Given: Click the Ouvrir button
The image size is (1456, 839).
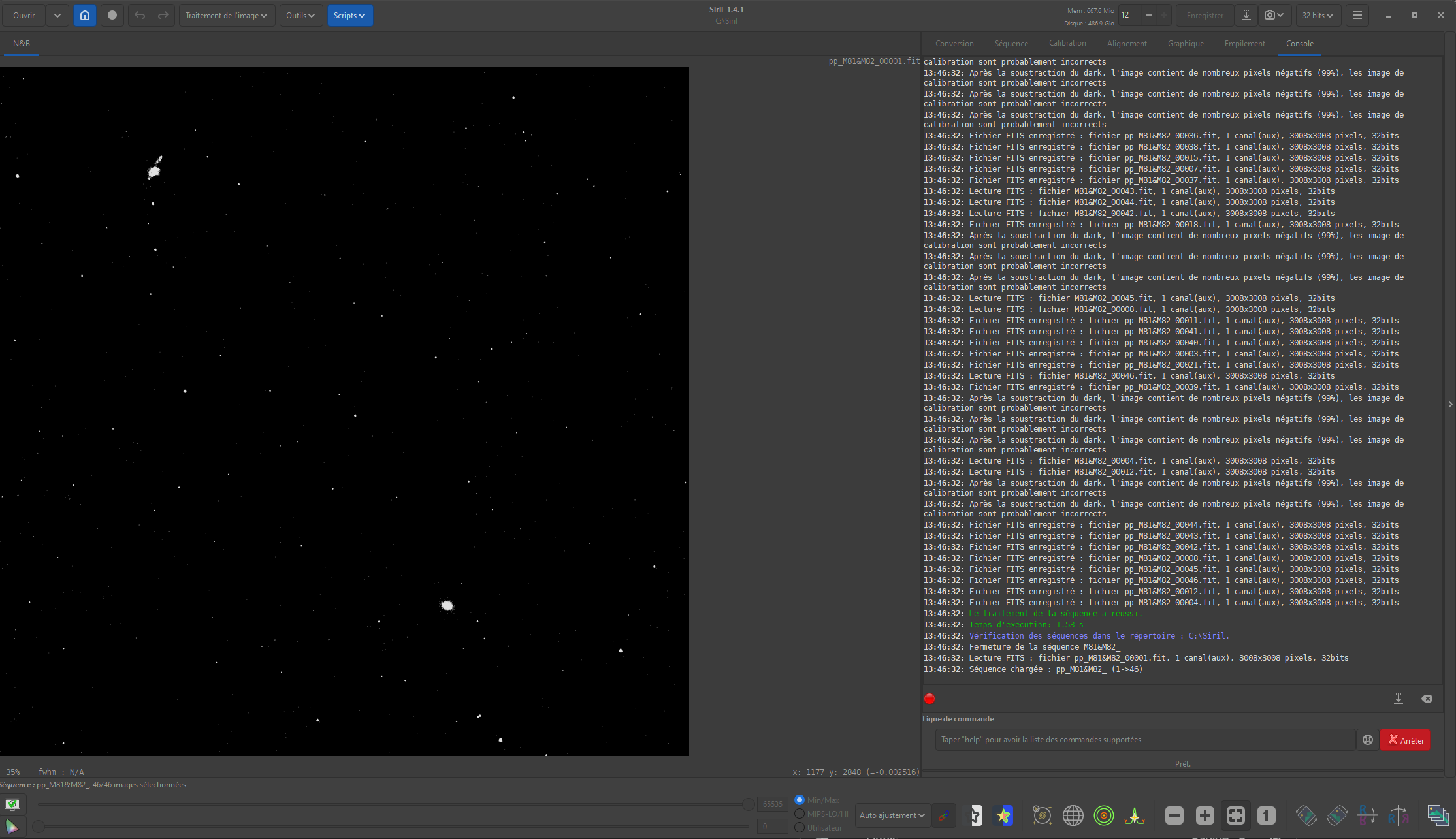Looking at the screenshot, I should click(x=24, y=15).
